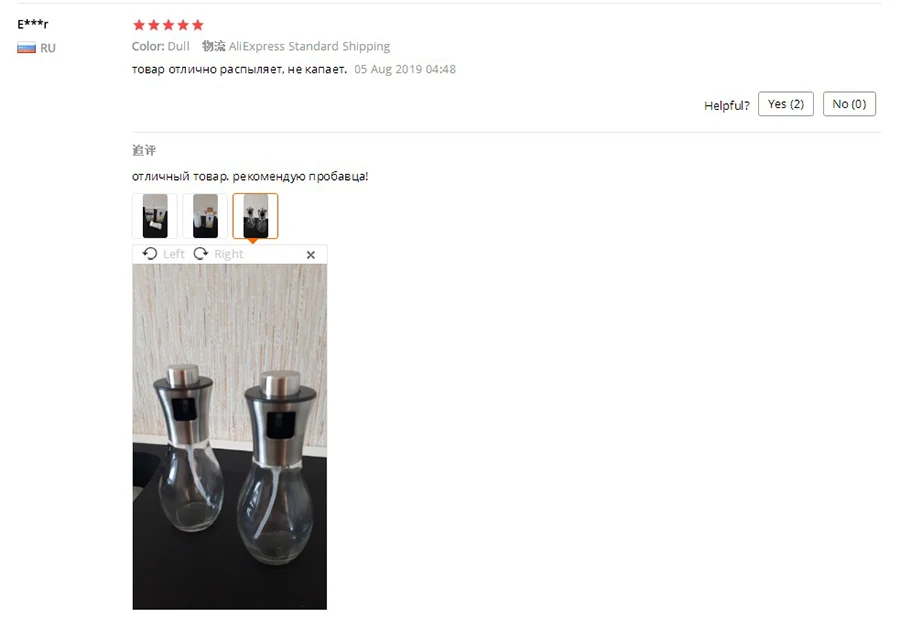The height and width of the screenshot is (617, 900).
Task: Close the enlarged review photo
Action: click(311, 255)
